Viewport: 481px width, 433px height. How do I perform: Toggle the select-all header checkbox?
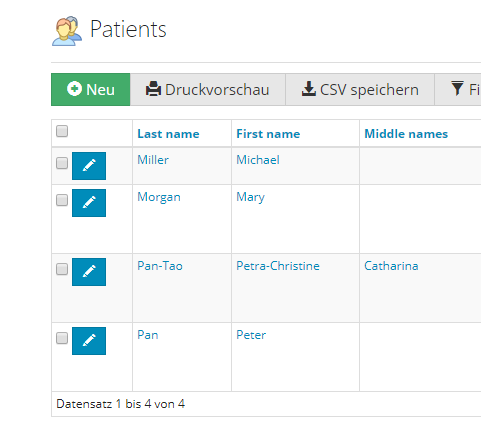(62, 131)
